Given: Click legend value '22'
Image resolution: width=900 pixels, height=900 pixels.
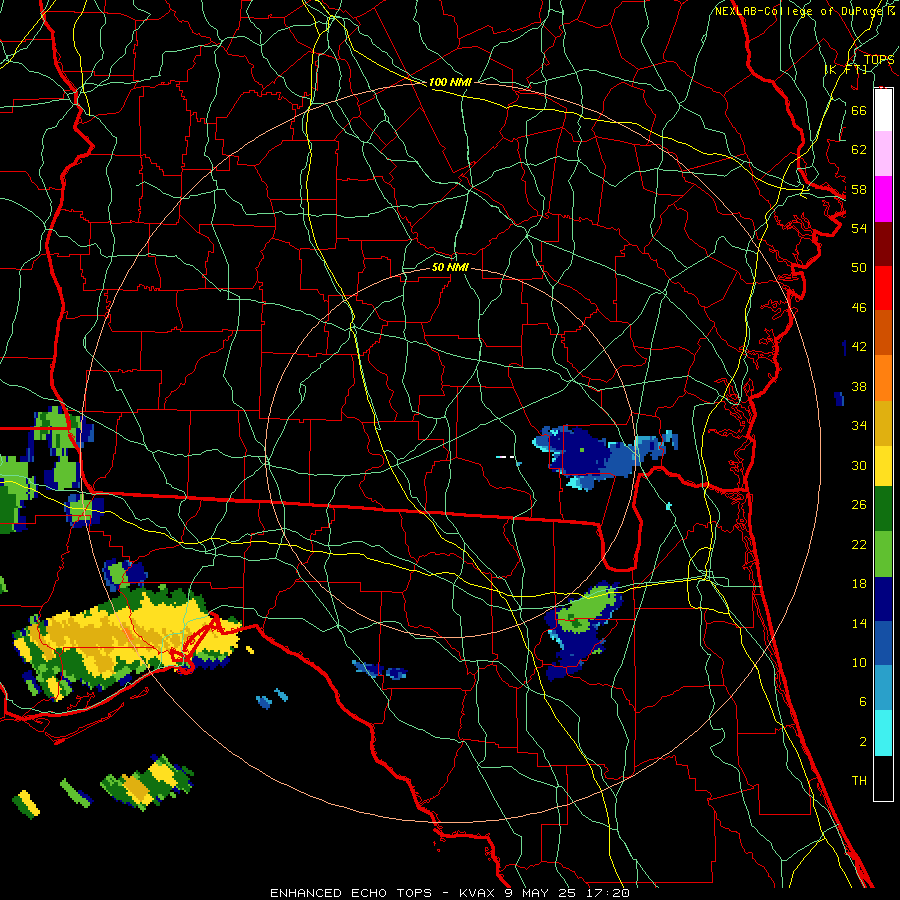Looking at the screenshot, I should coord(859,544).
